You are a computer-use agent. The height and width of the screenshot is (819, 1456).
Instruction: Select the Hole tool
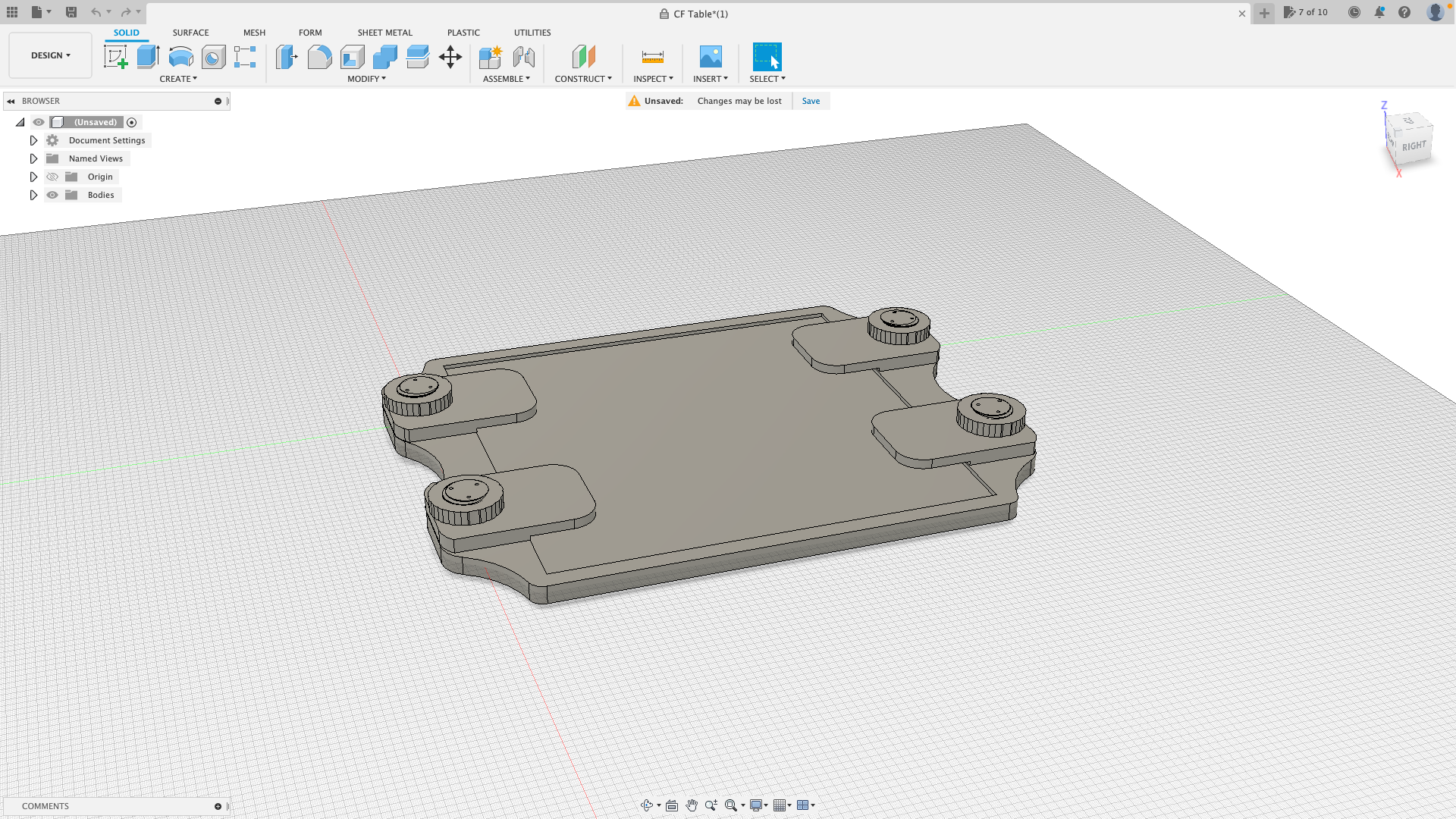(213, 57)
